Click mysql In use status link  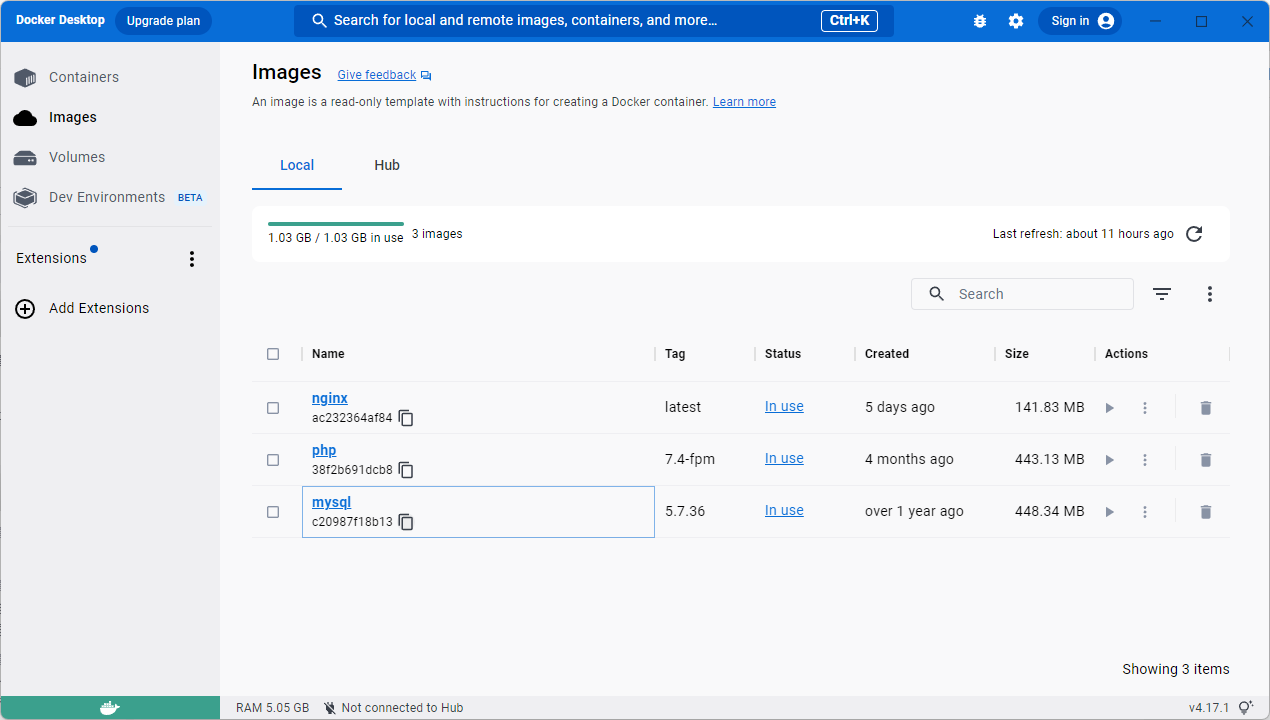[x=784, y=511]
